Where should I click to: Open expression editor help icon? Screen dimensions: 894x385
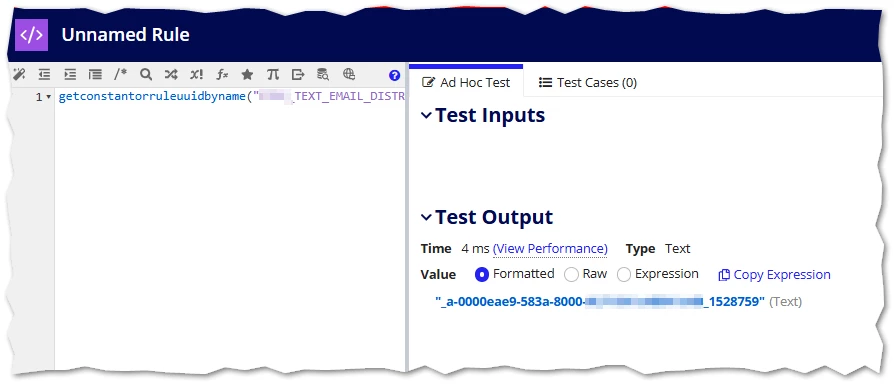(x=394, y=75)
